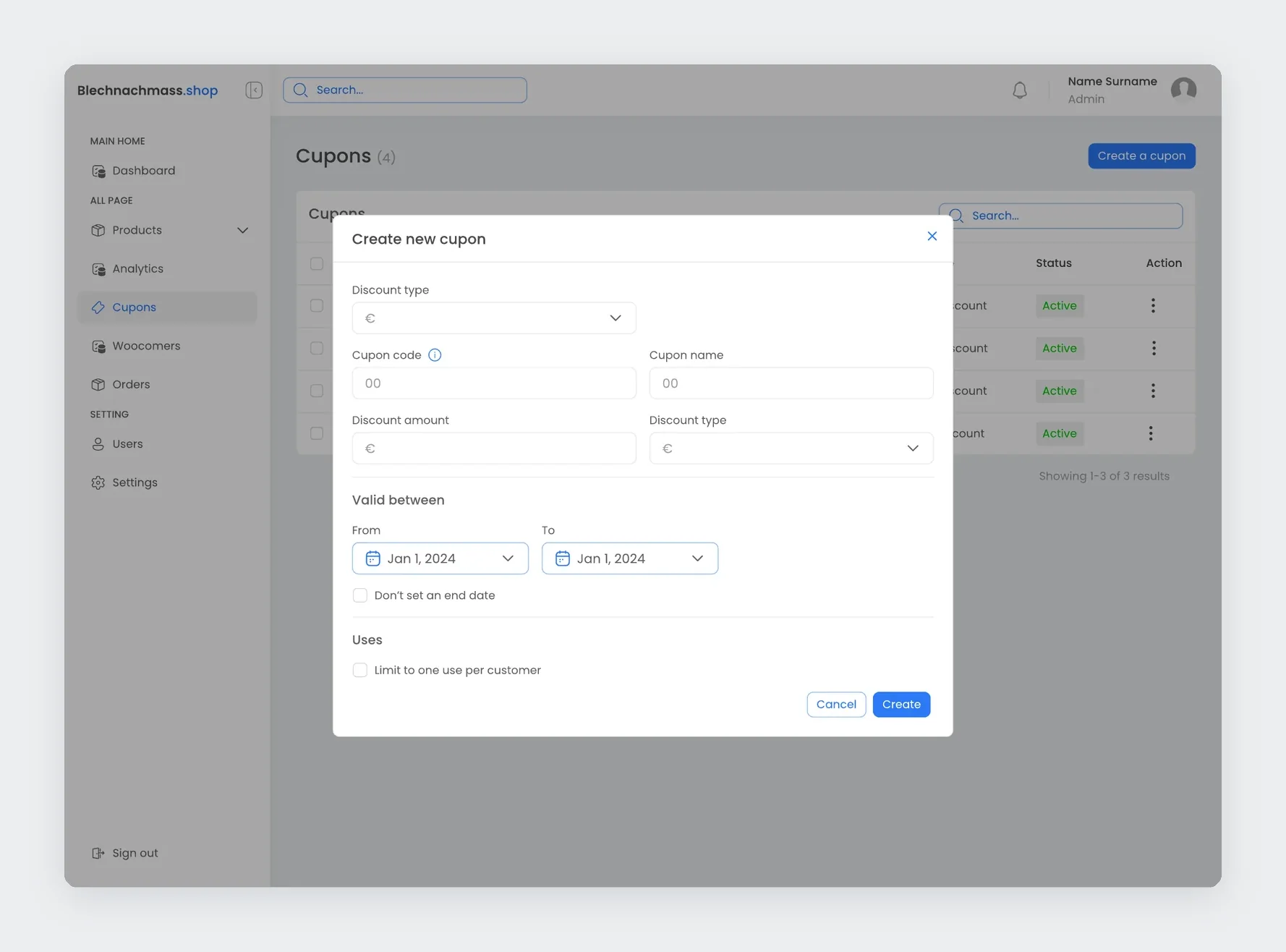Open notifications bell

click(1019, 90)
